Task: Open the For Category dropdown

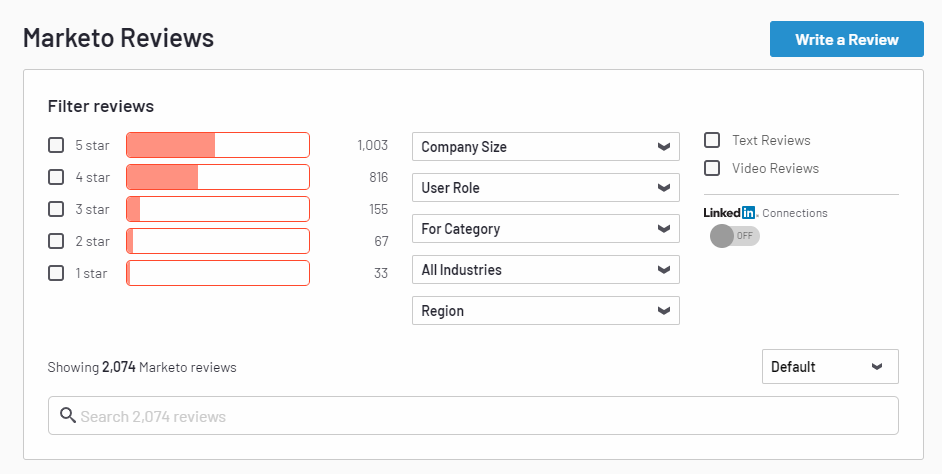Action: coord(545,229)
